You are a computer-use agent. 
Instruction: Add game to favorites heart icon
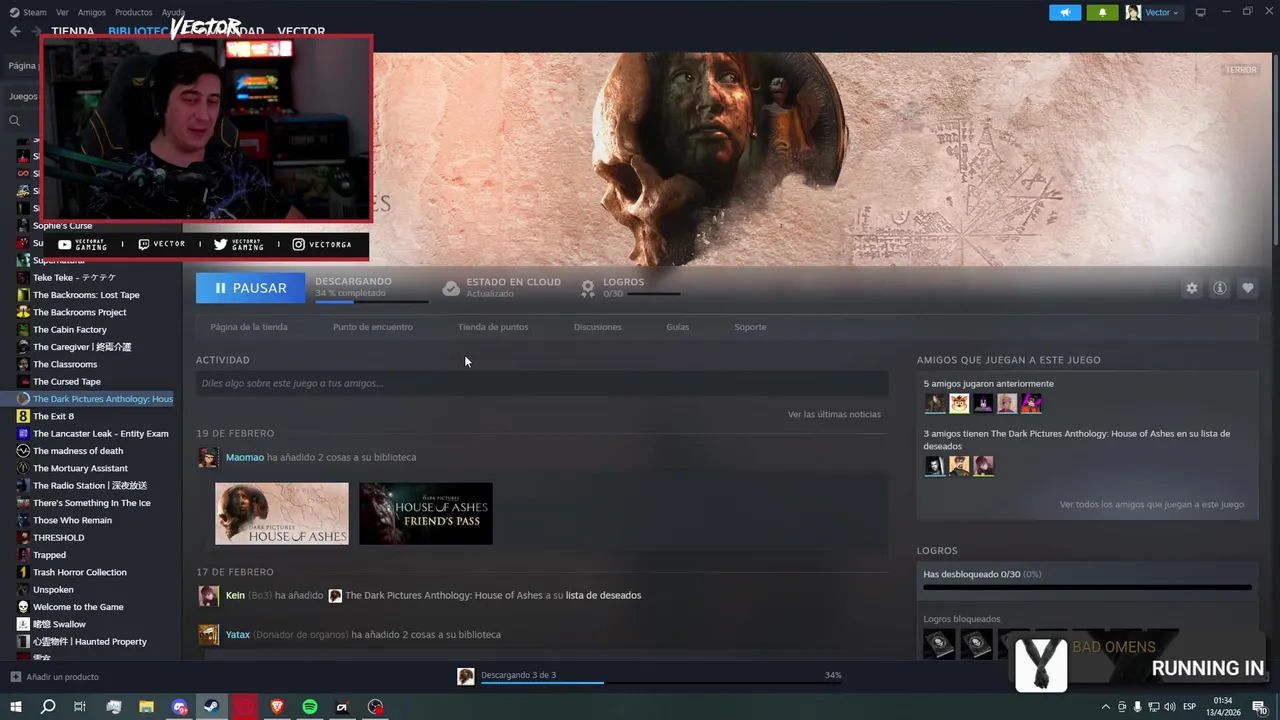(1247, 288)
